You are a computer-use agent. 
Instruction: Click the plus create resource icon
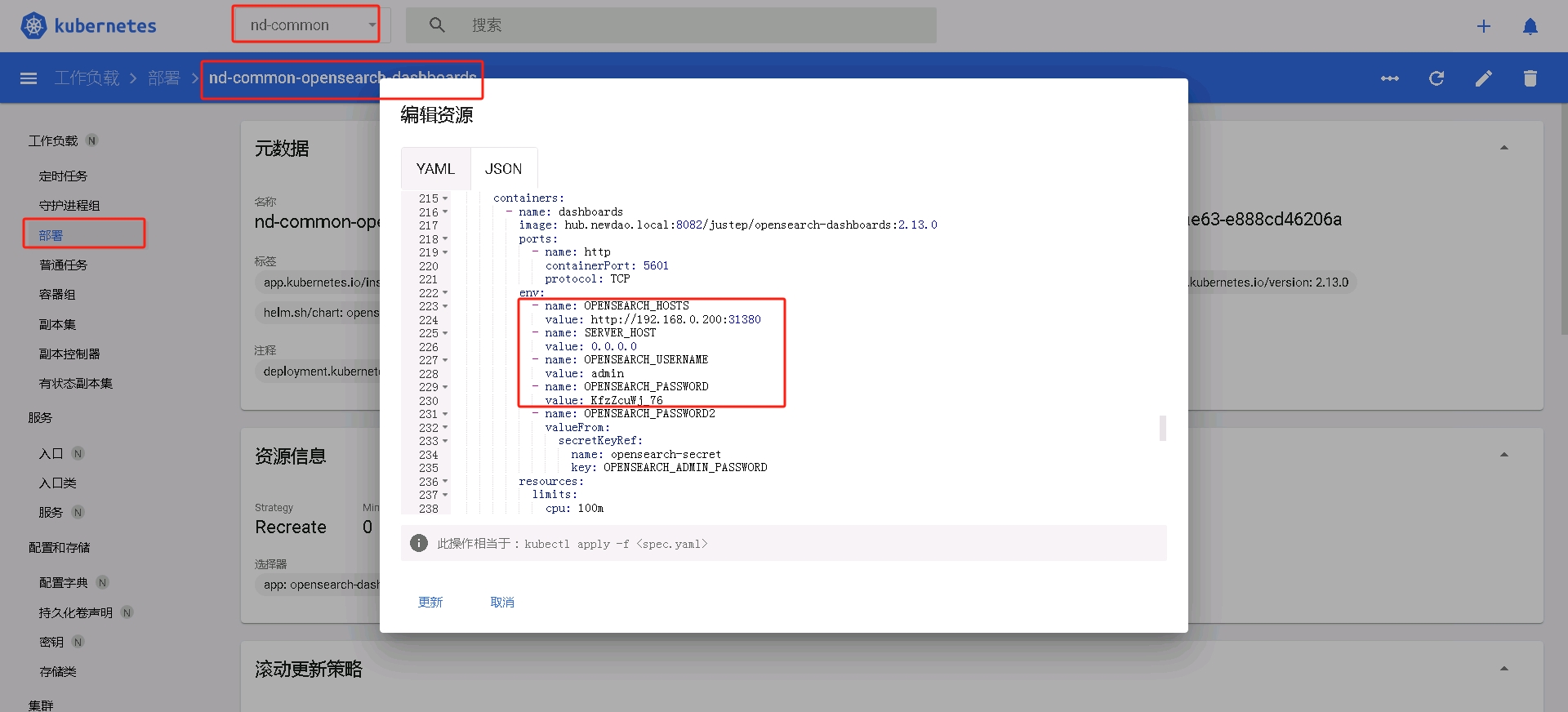(1484, 26)
